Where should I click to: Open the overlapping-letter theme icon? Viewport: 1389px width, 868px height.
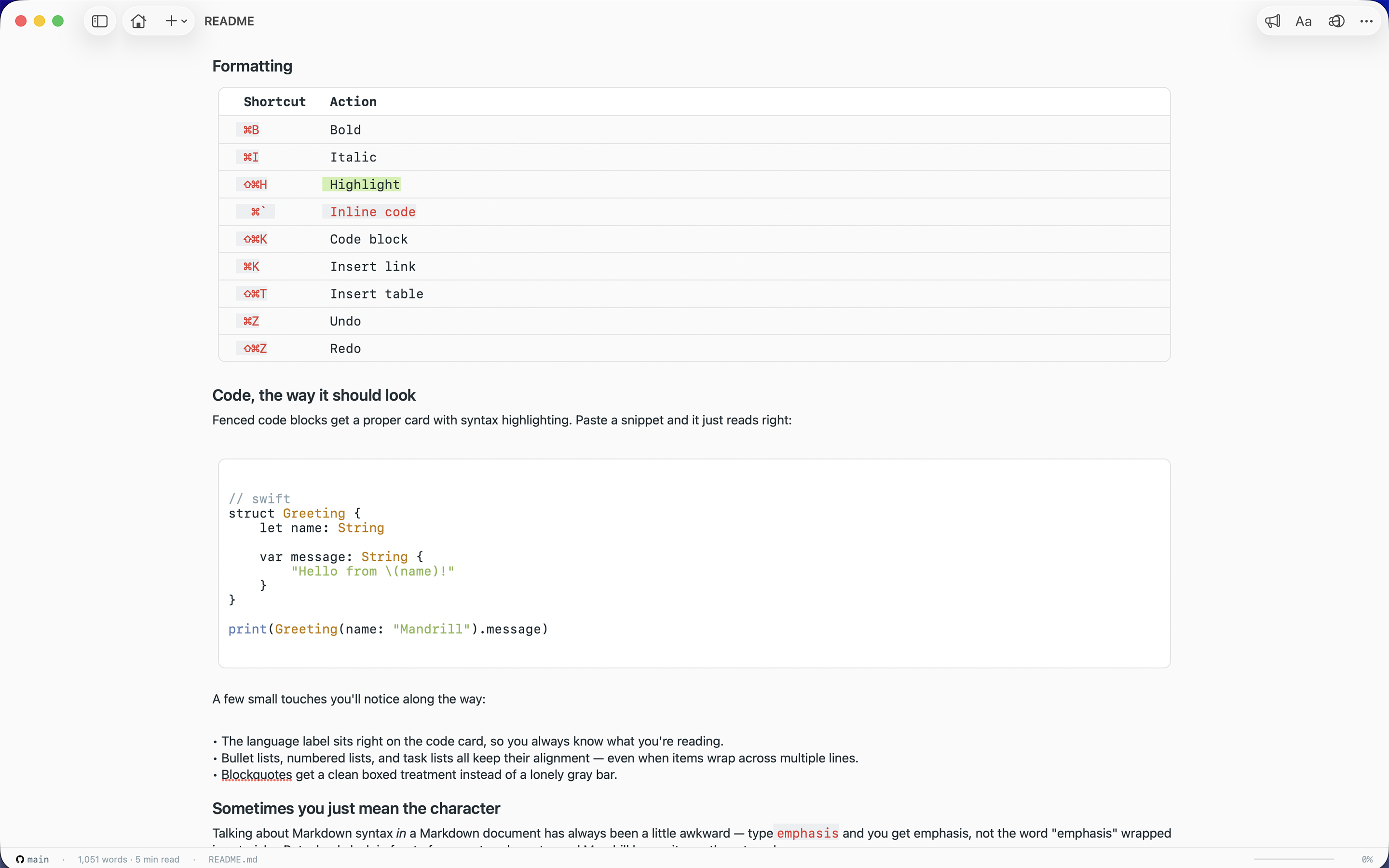point(1336,21)
